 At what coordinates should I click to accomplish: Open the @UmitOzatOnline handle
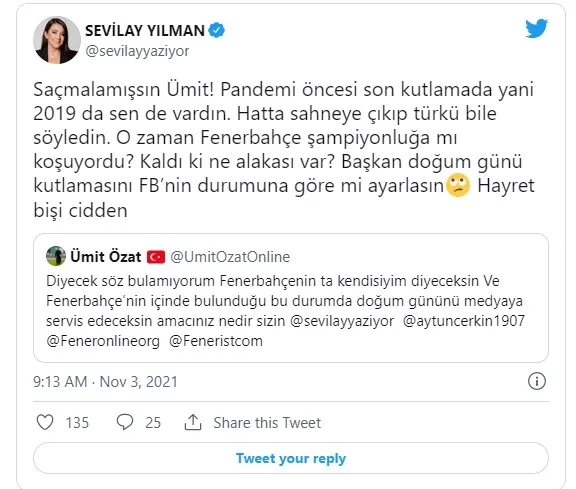pos(230,257)
